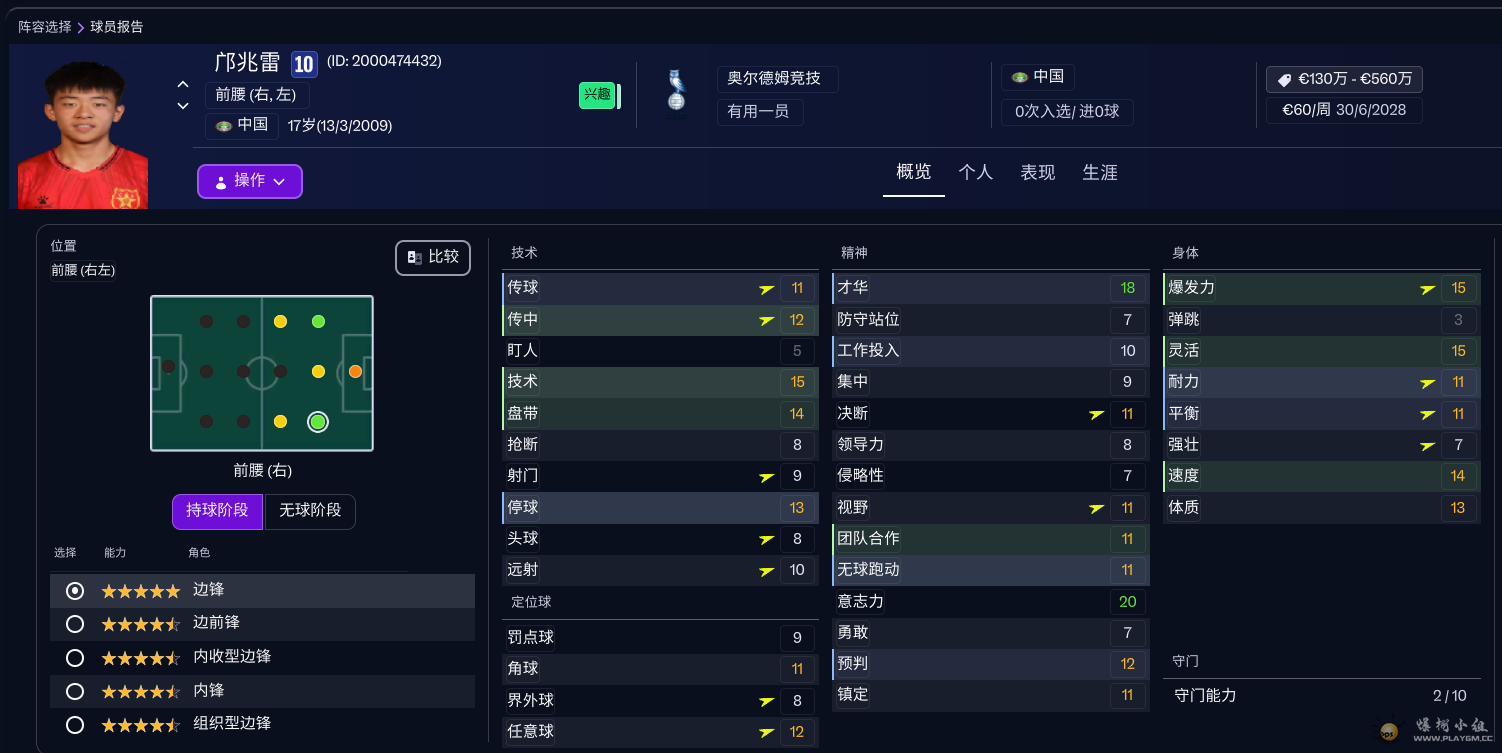Image resolution: width=1502 pixels, height=753 pixels.
Task: Click the squad number 10 badge
Action: click(304, 64)
